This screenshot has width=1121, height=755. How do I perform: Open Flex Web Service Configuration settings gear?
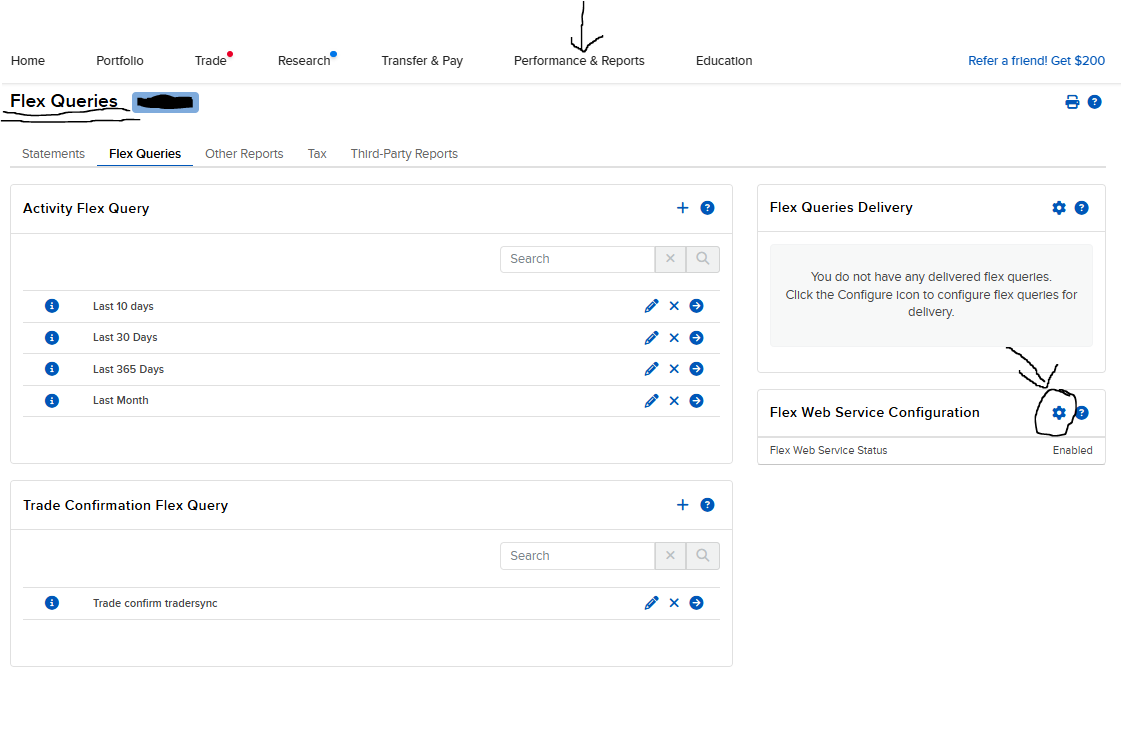1059,413
